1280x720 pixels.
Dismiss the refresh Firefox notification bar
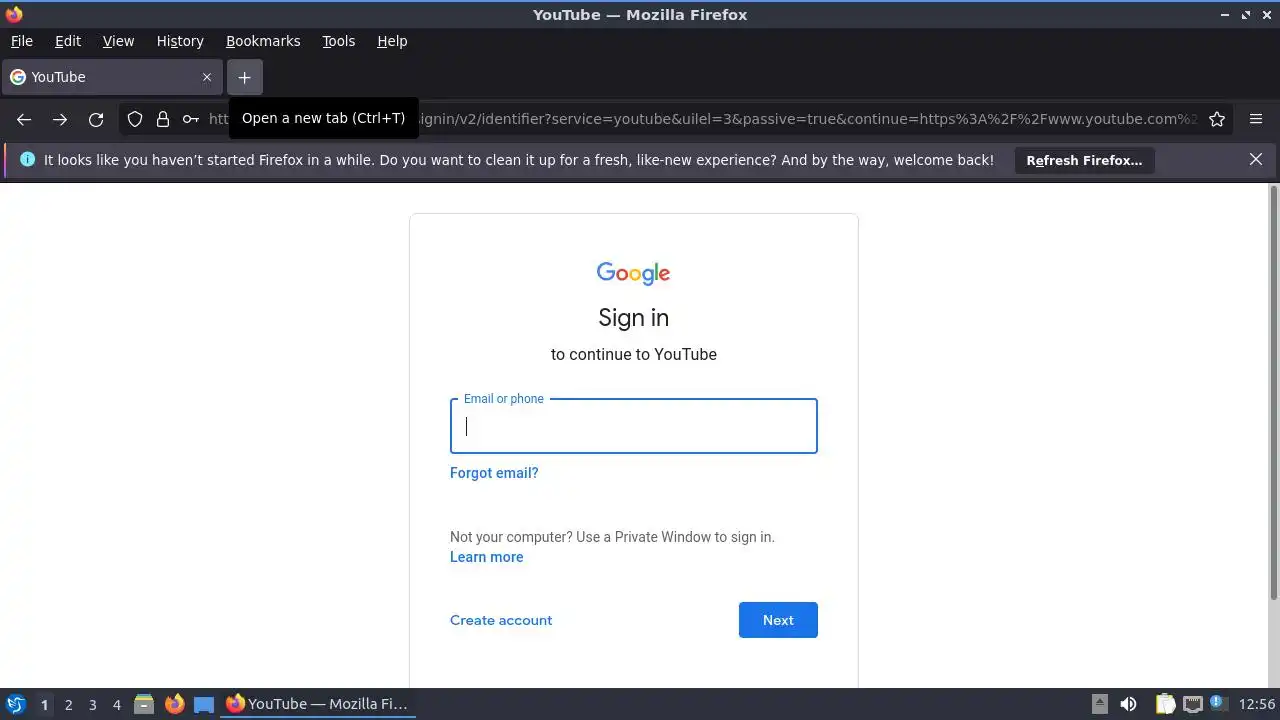pos(1256,159)
